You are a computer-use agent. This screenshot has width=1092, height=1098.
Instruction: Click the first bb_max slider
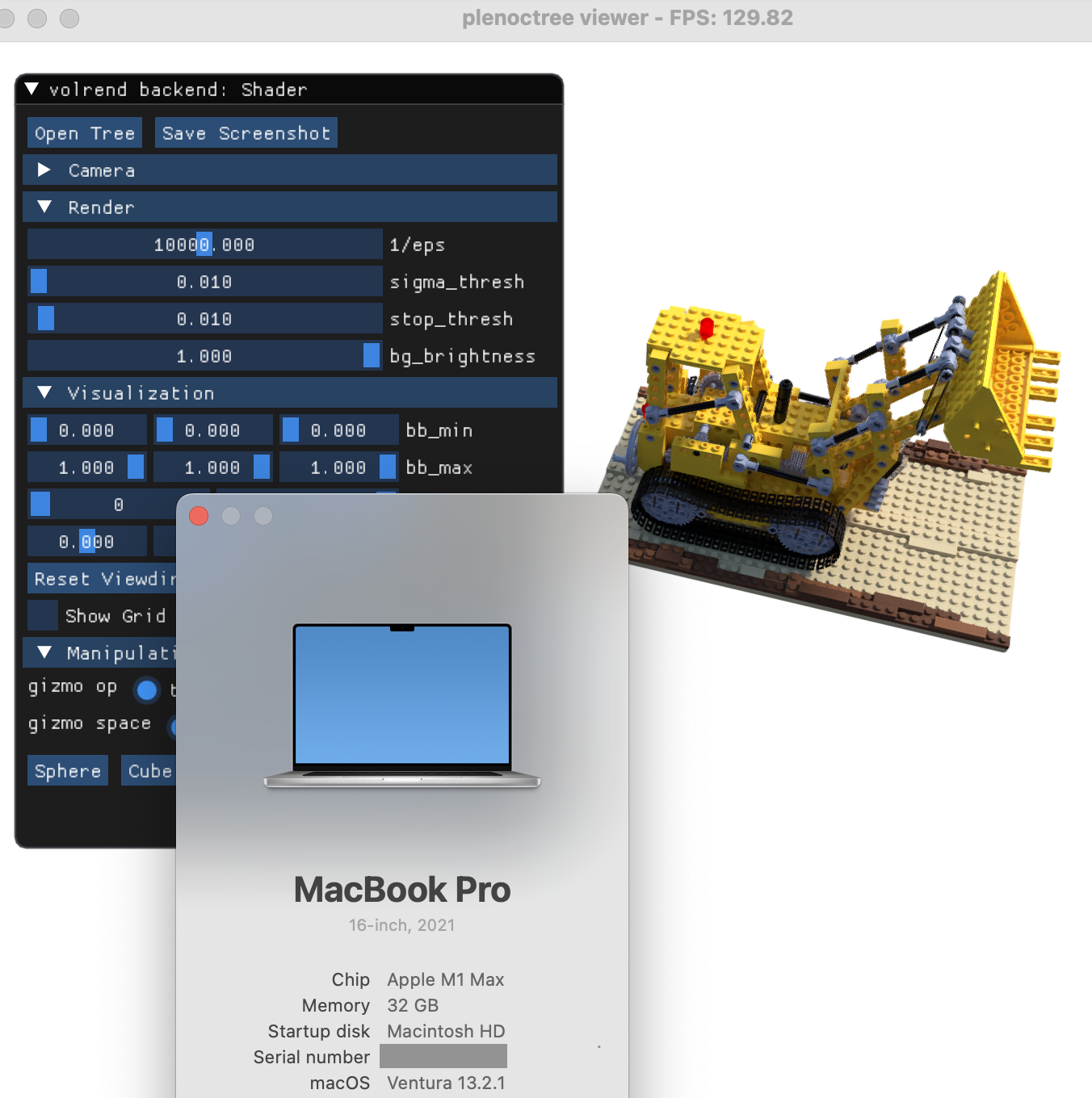[87, 467]
